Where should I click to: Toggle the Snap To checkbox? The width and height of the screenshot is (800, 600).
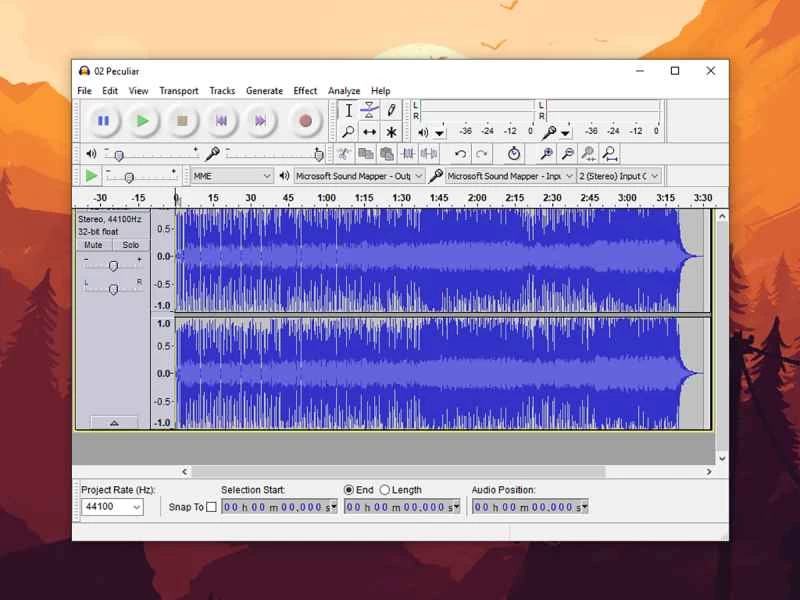coord(212,507)
